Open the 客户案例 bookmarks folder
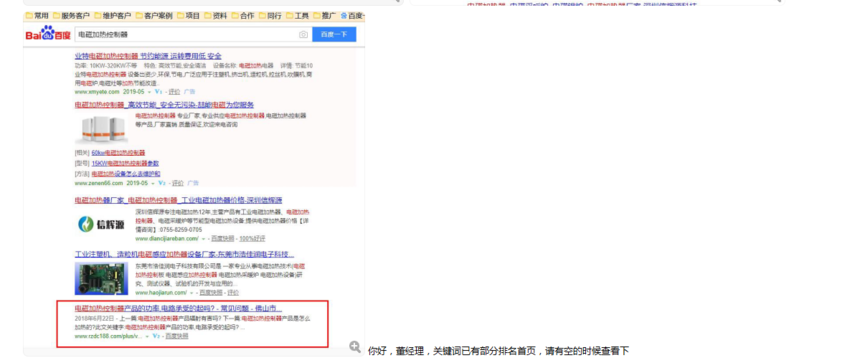This screenshot has width=860, height=363. click(x=154, y=16)
